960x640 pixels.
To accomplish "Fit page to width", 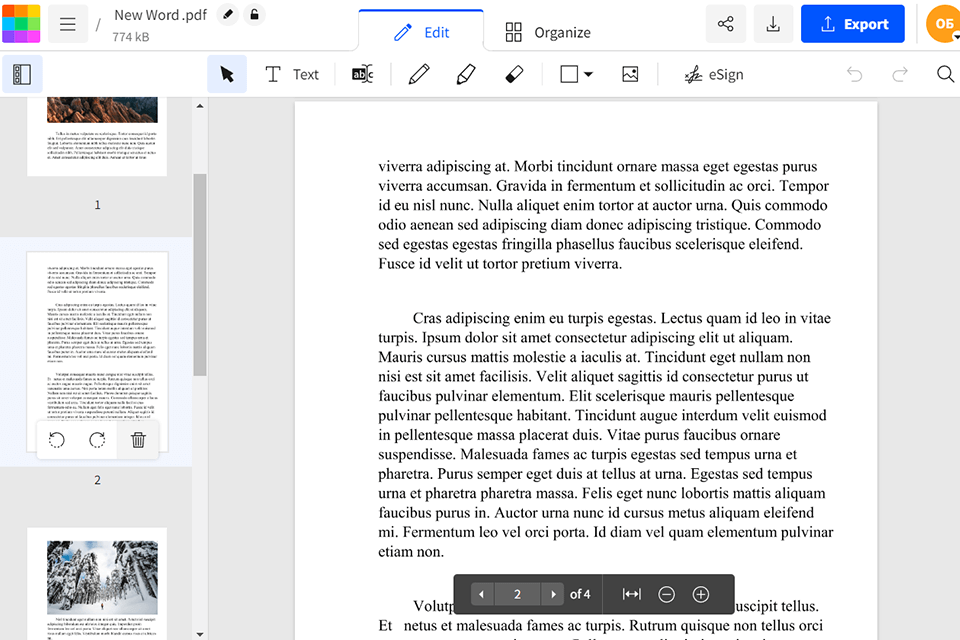I will tap(631, 594).
